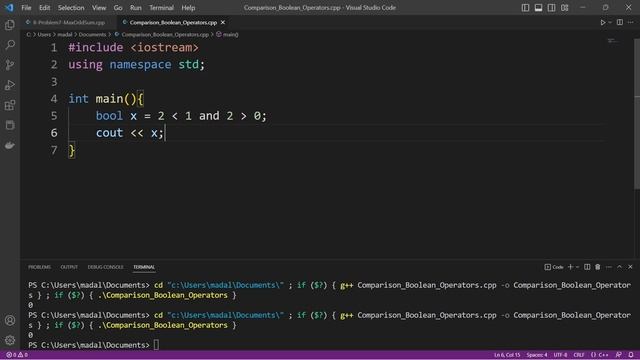Close the Comparison_Boolean_Operators.cpp tab

point(223,22)
